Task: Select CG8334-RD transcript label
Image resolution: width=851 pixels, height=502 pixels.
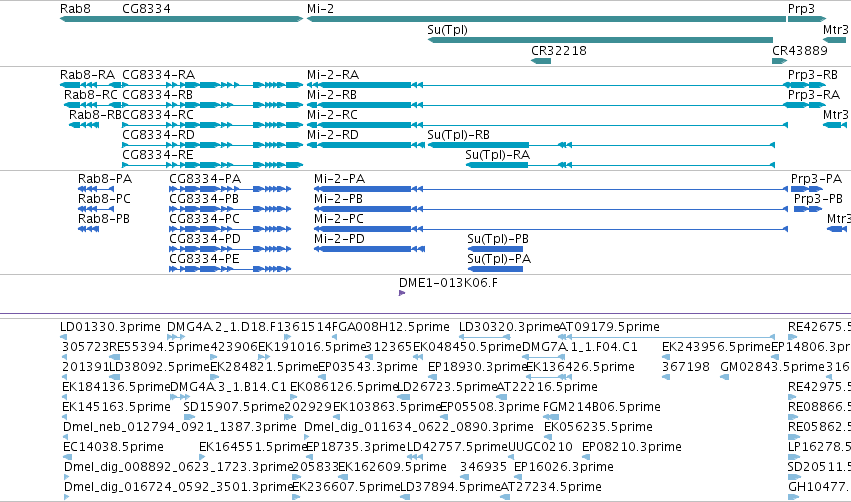Action: [158, 135]
